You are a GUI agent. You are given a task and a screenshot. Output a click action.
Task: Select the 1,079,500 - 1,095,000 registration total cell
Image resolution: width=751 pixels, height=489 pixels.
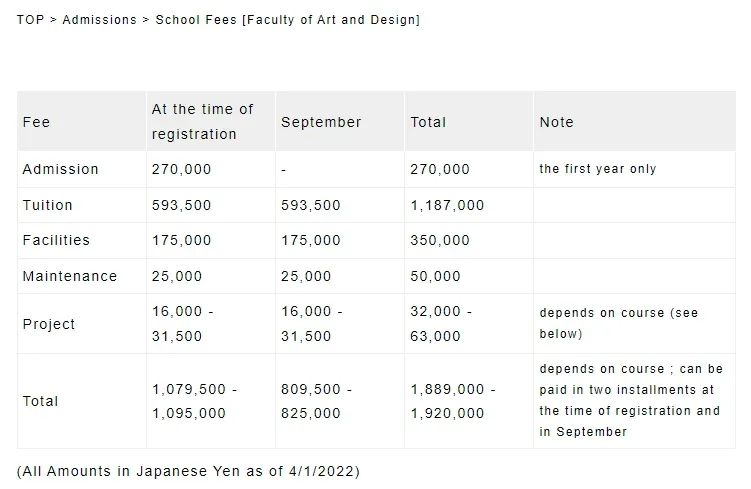[x=194, y=401]
